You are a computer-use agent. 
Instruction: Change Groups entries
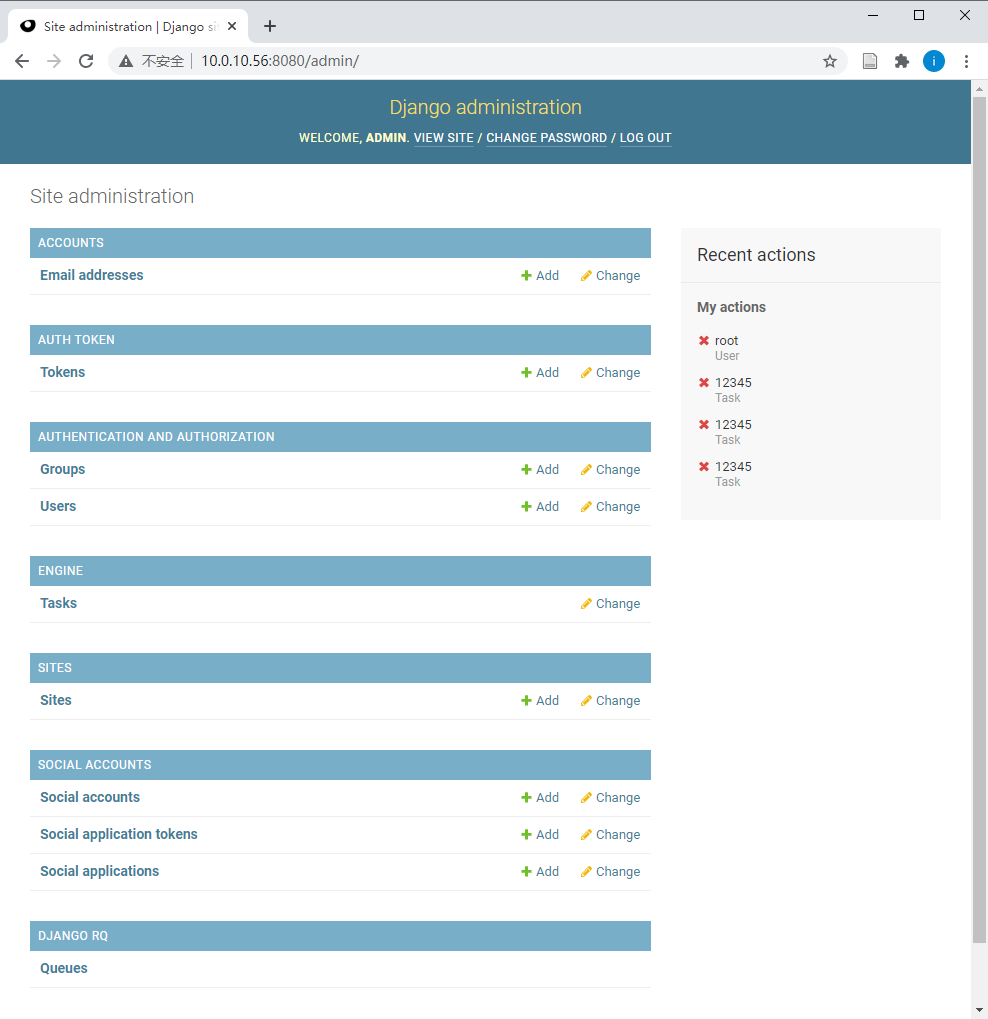pyautogui.click(x=610, y=469)
